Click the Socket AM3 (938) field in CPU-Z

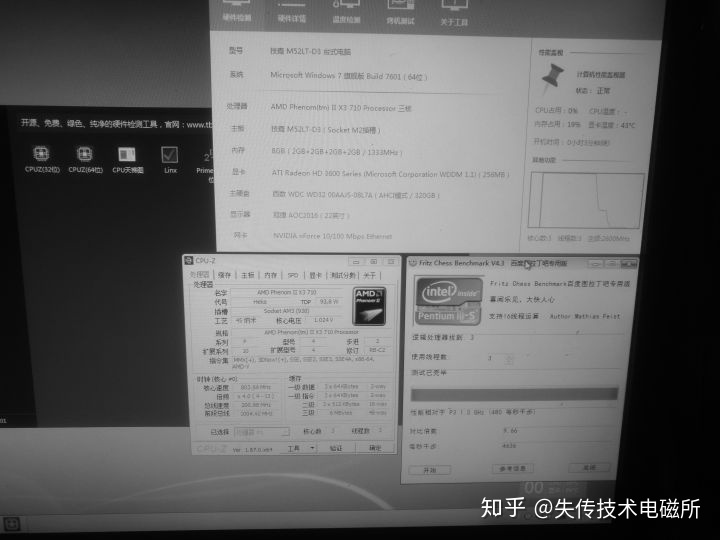coord(287,311)
